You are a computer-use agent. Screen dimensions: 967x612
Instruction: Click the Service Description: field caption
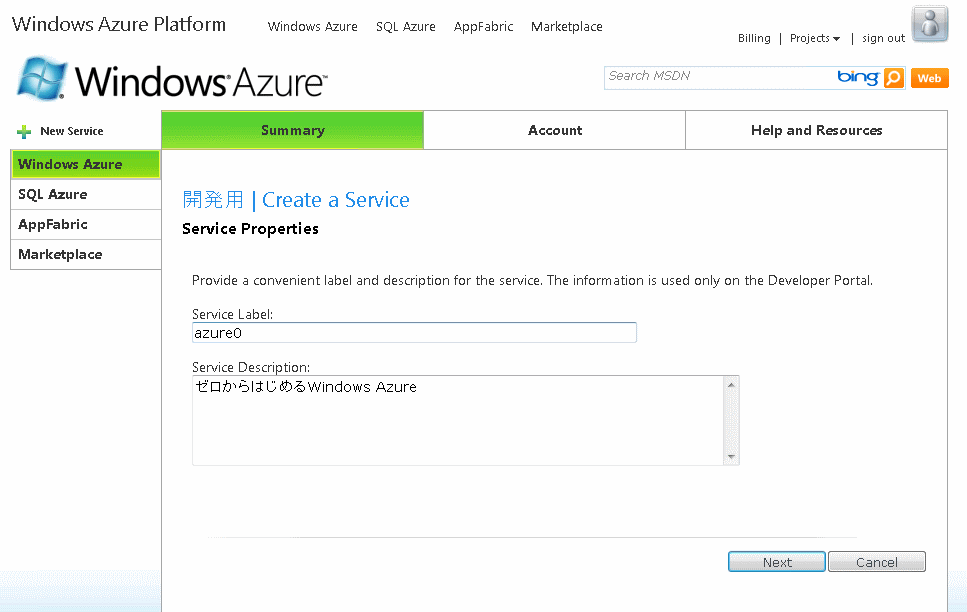pyautogui.click(x=251, y=367)
